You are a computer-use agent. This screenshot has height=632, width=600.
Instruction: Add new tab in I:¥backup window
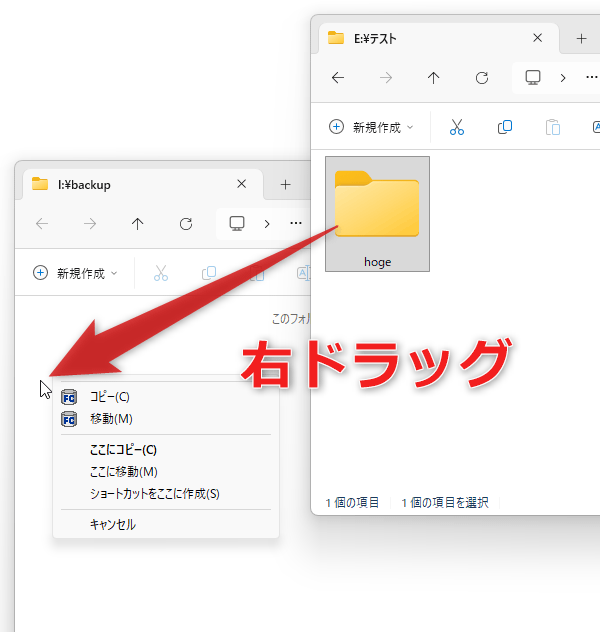[x=286, y=185]
